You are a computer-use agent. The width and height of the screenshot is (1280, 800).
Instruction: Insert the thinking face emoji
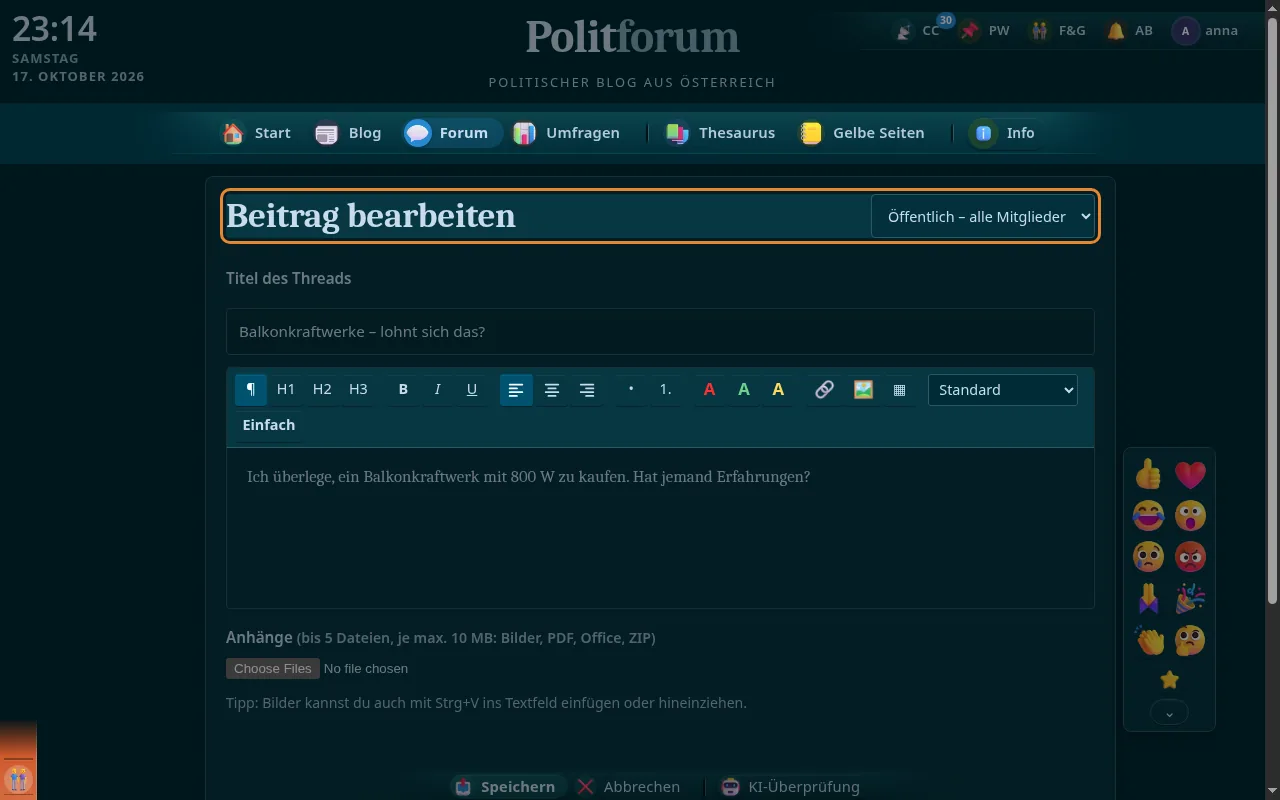click(x=1190, y=640)
